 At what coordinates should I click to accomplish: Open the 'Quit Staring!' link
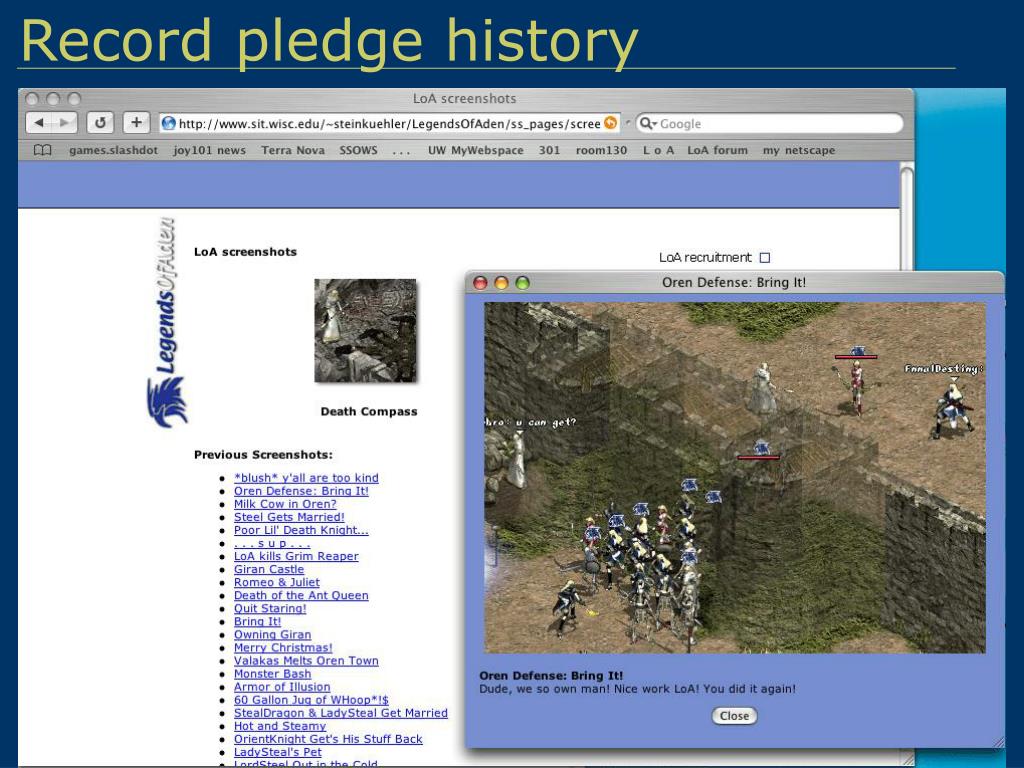click(x=270, y=609)
